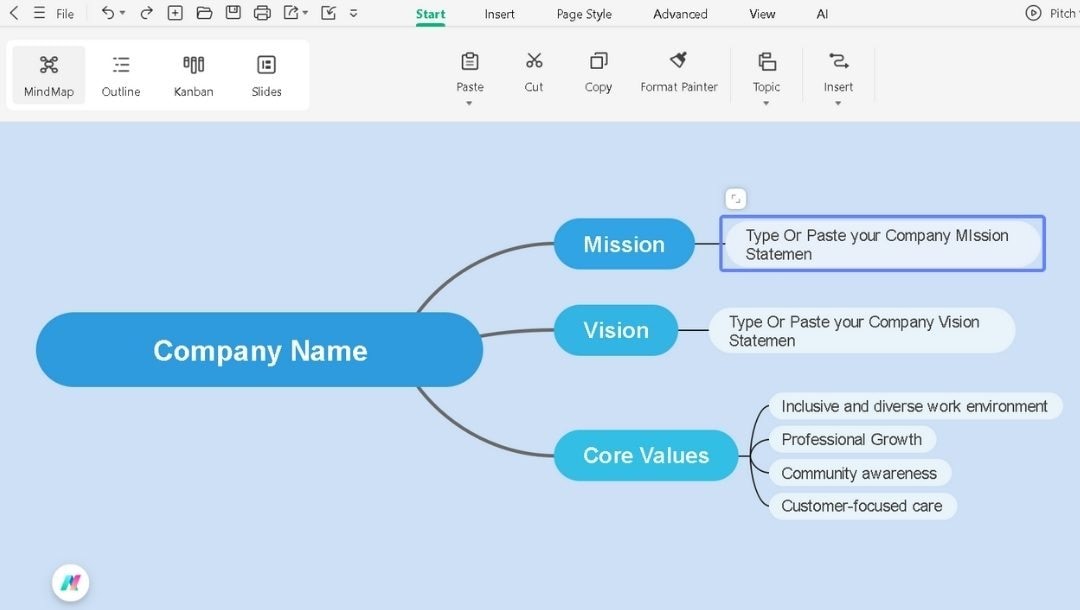Save the current mind map
This screenshot has width=1080, height=610.
[x=232, y=13]
